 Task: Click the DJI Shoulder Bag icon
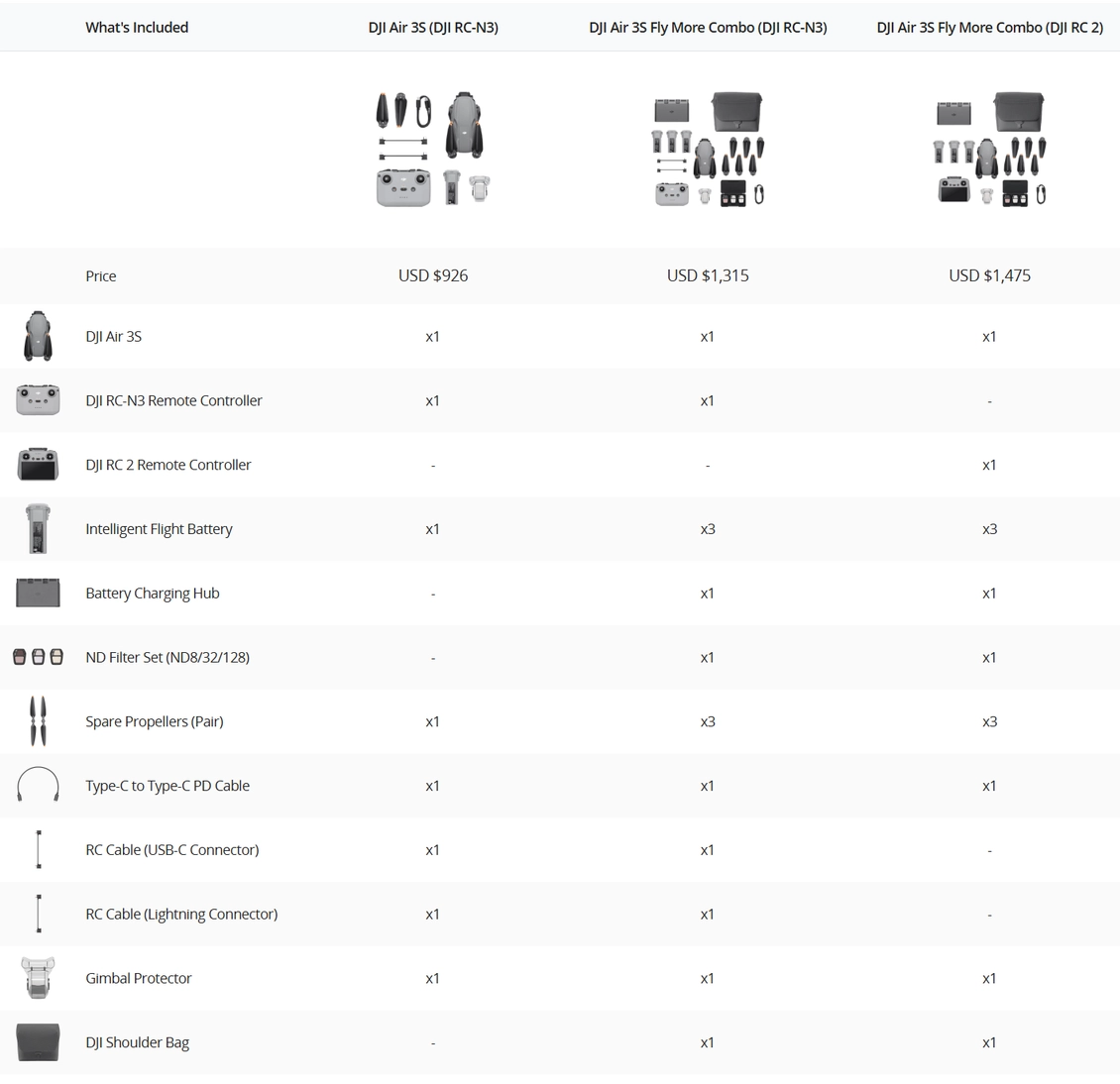coord(38,1042)
